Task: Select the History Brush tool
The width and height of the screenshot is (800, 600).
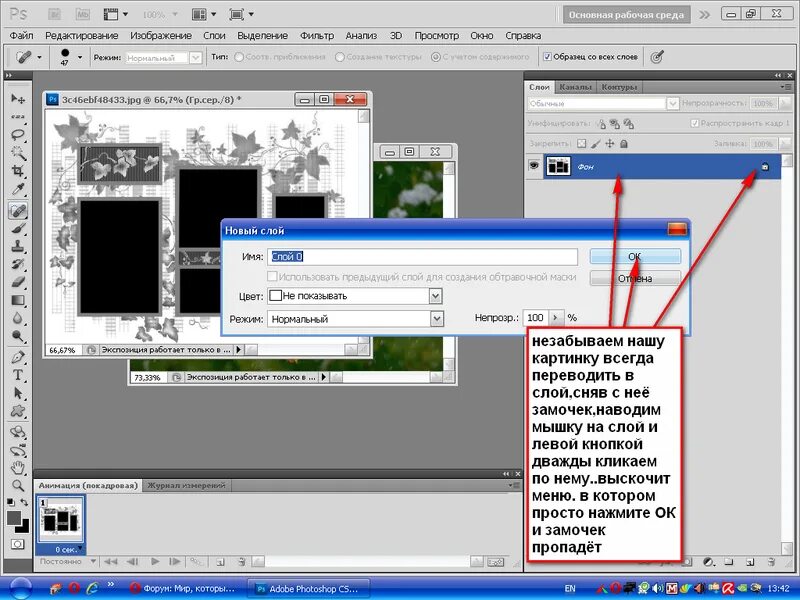Action: [x=18, y=264]
